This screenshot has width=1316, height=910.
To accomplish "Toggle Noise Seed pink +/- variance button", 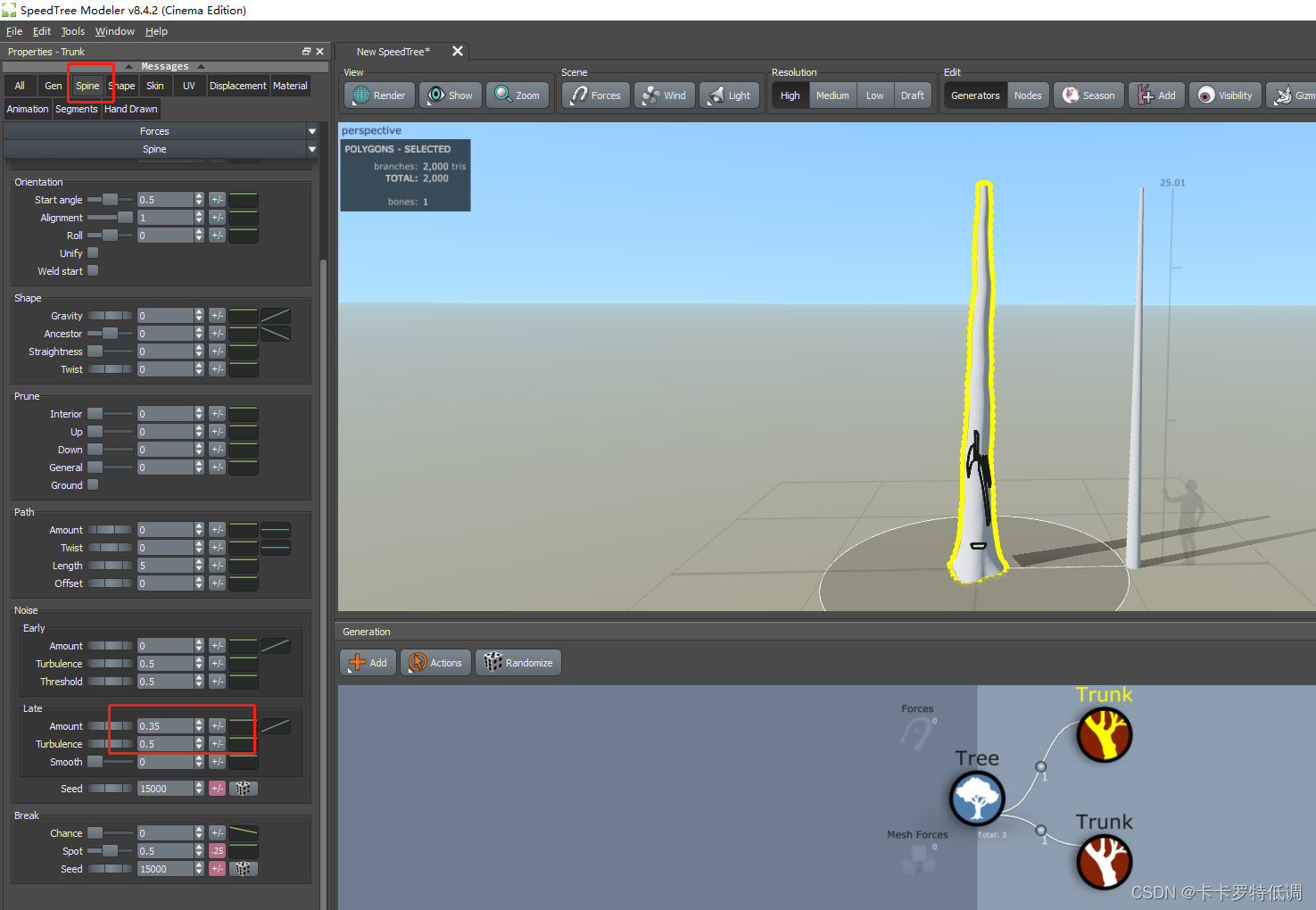I will click(217, 789).
